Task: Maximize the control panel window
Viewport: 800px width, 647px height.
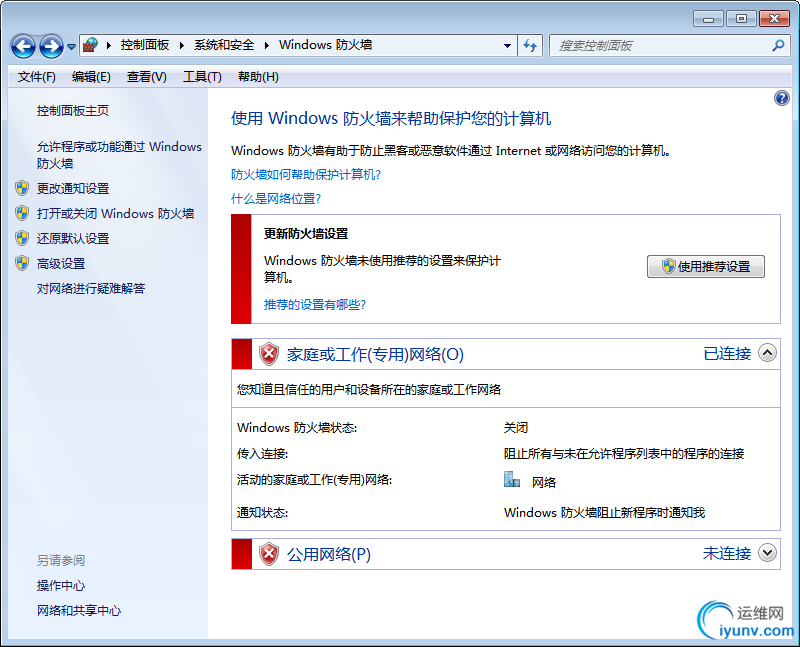Action: [x=741, y=19]
